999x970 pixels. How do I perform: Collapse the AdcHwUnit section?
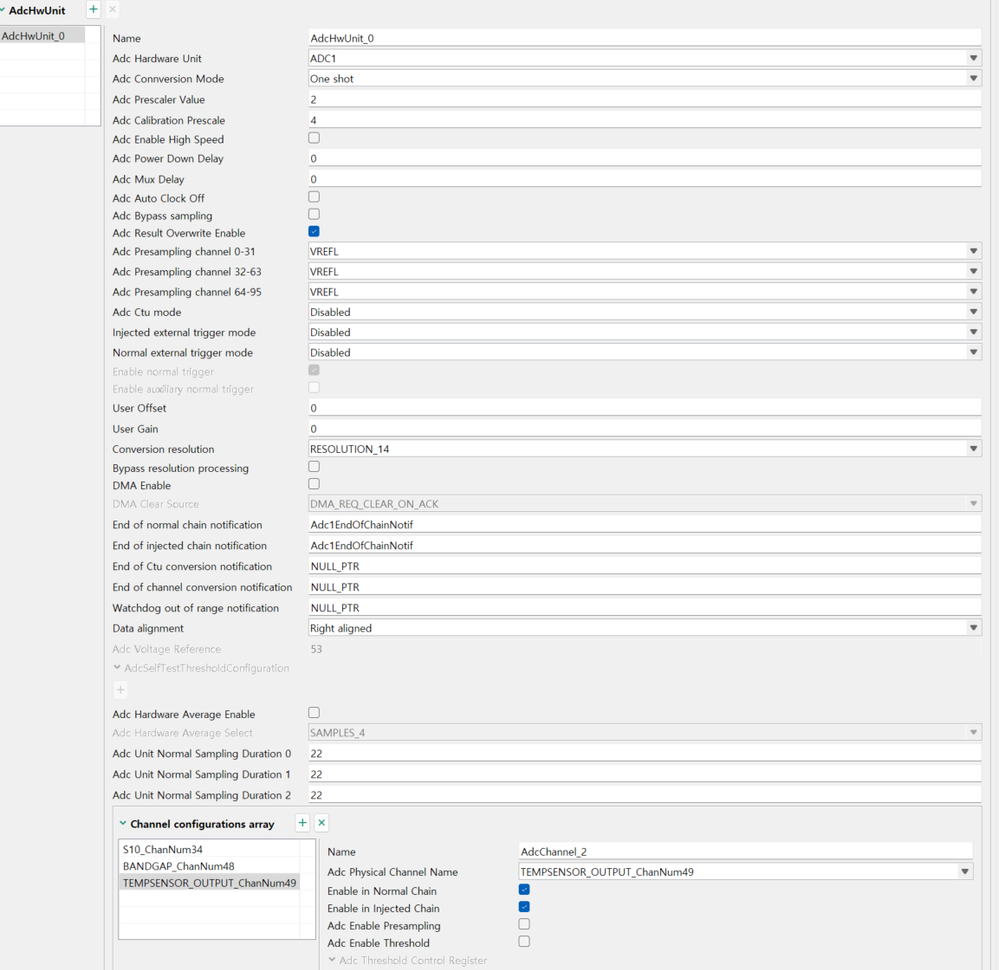[x=3, y=10]
